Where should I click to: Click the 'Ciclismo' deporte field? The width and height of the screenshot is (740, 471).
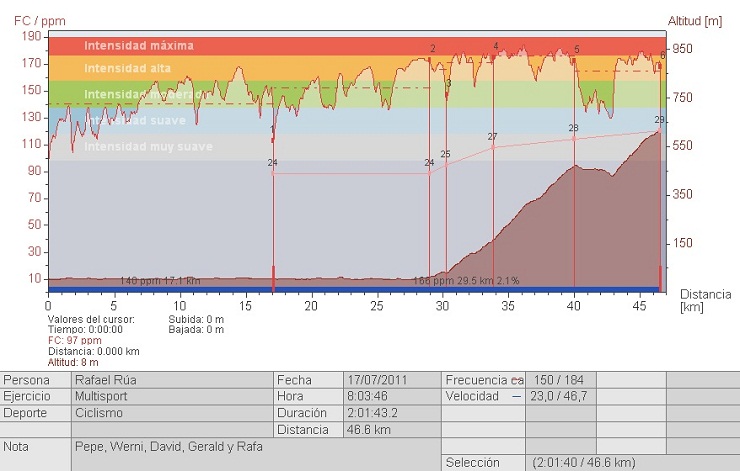[171, 412]
